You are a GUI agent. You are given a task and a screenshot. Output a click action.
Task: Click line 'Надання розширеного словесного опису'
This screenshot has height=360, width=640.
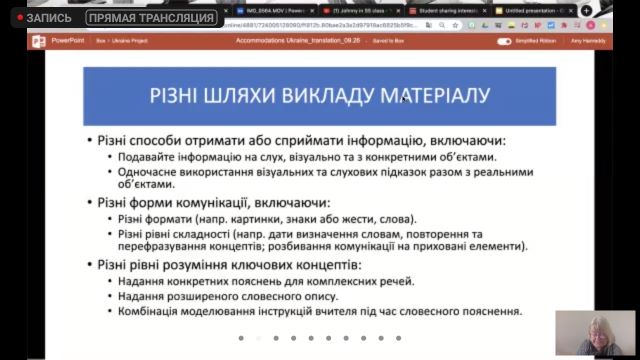point(228,296)
